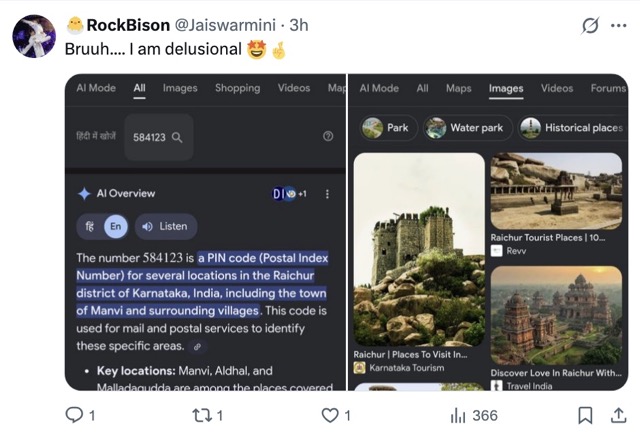
Task: Open AI Overview three-dot options menu
Action: click(x=327, y=194)
